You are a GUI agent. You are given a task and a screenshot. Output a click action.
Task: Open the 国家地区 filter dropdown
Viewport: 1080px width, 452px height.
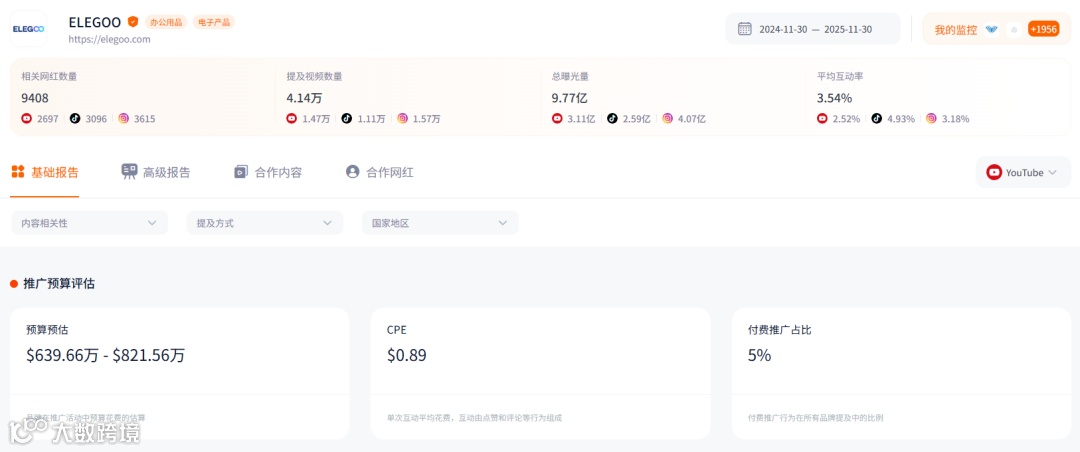(x=440, y=223)
